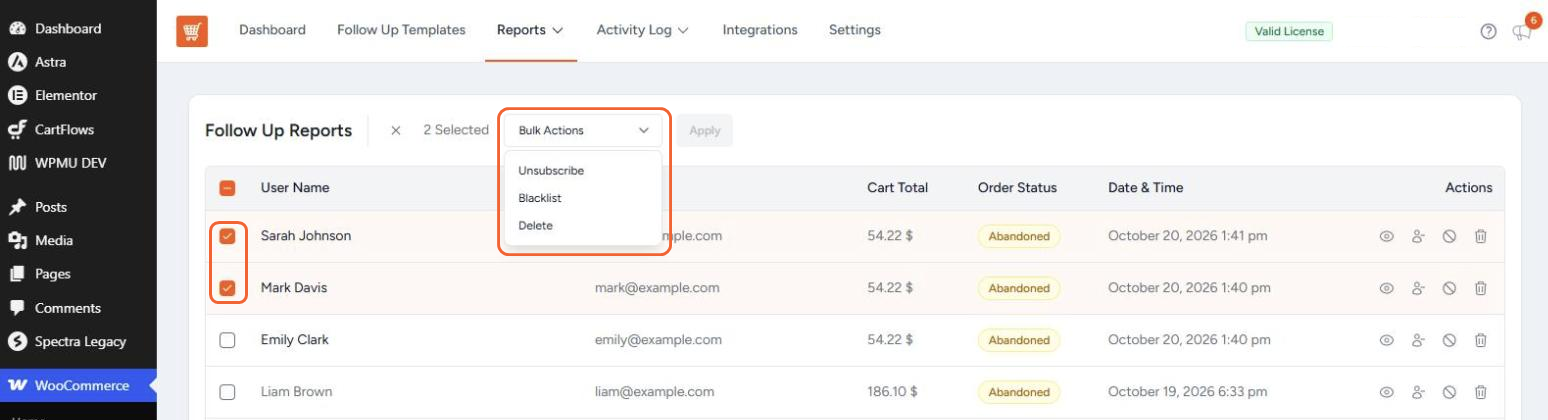Uncheck Sarah Johnson's checkbox

coord(227,236)
